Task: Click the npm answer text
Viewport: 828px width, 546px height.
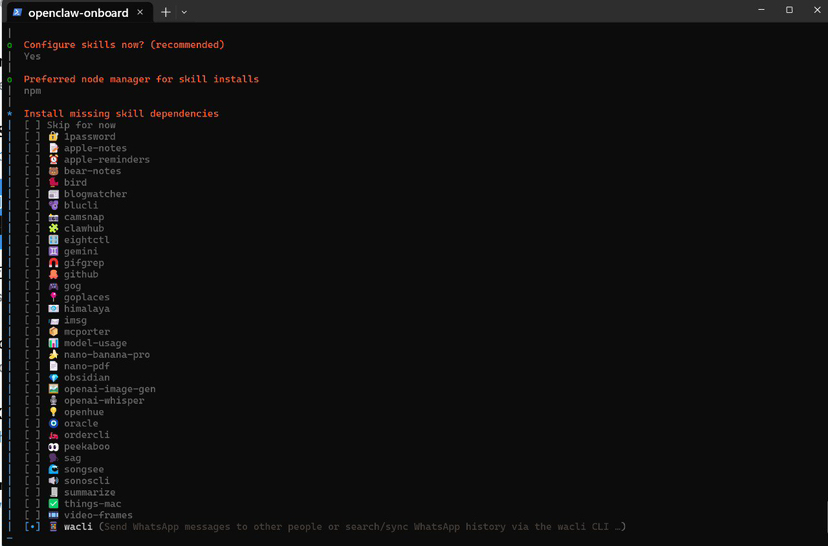Action: (32, 91)
